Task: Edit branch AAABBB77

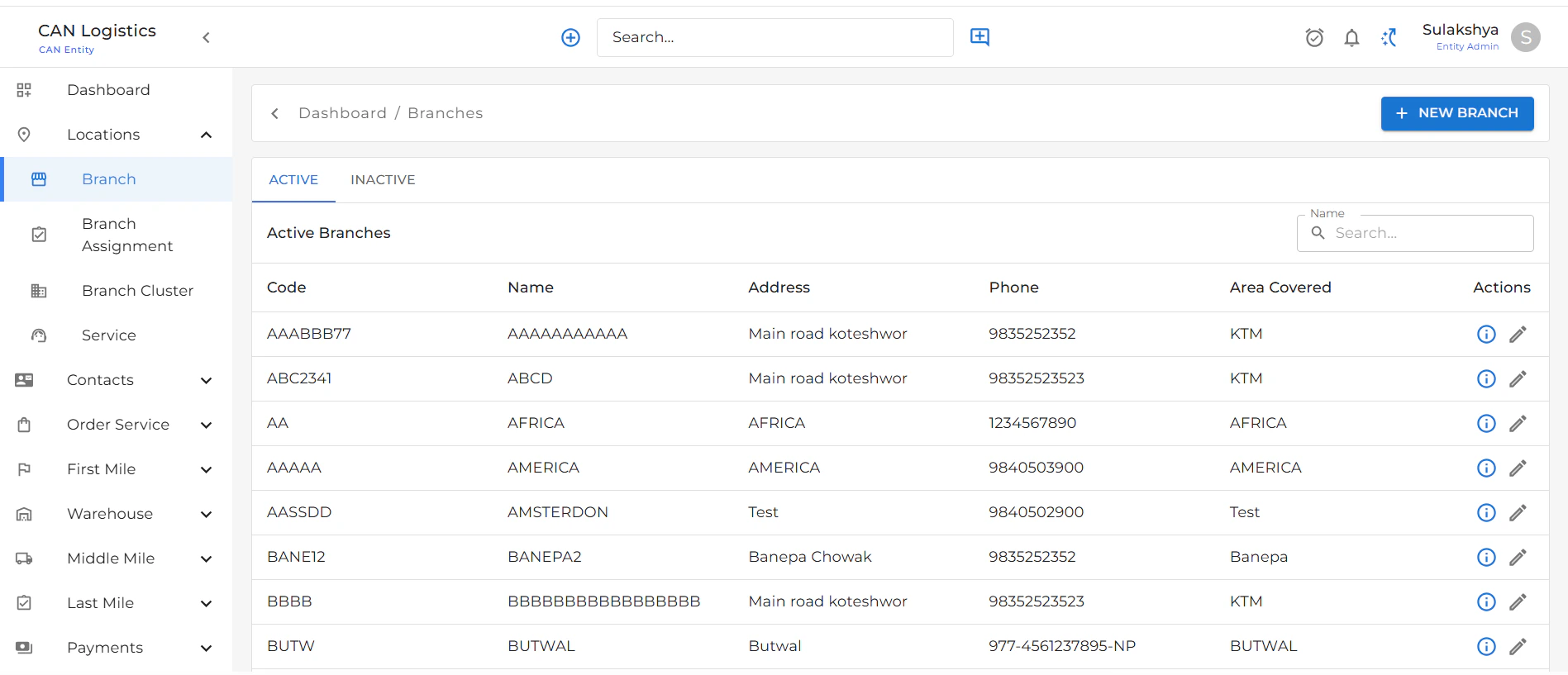Action: tap(1518, 334)
